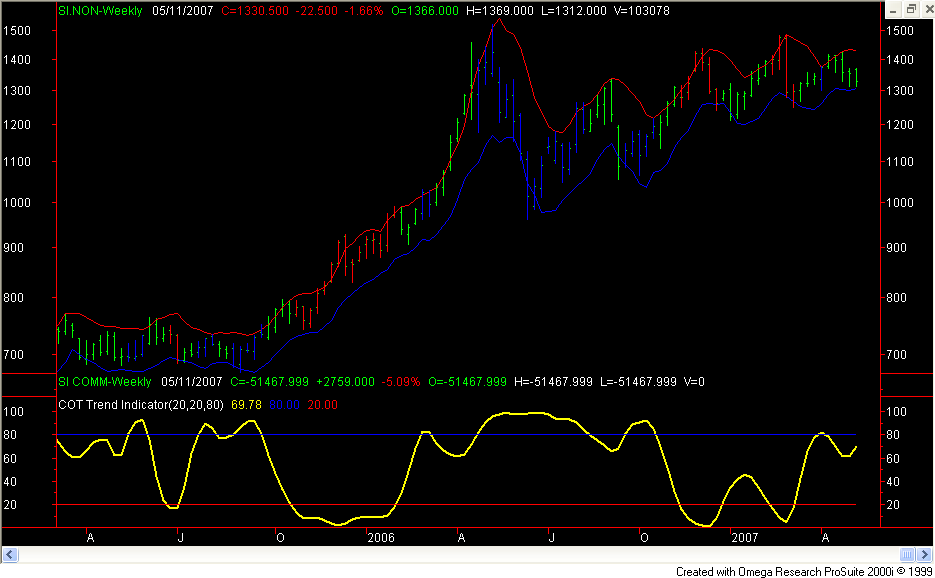
Task: Click the O=1366.000 open price value
Action: (425, 11)
